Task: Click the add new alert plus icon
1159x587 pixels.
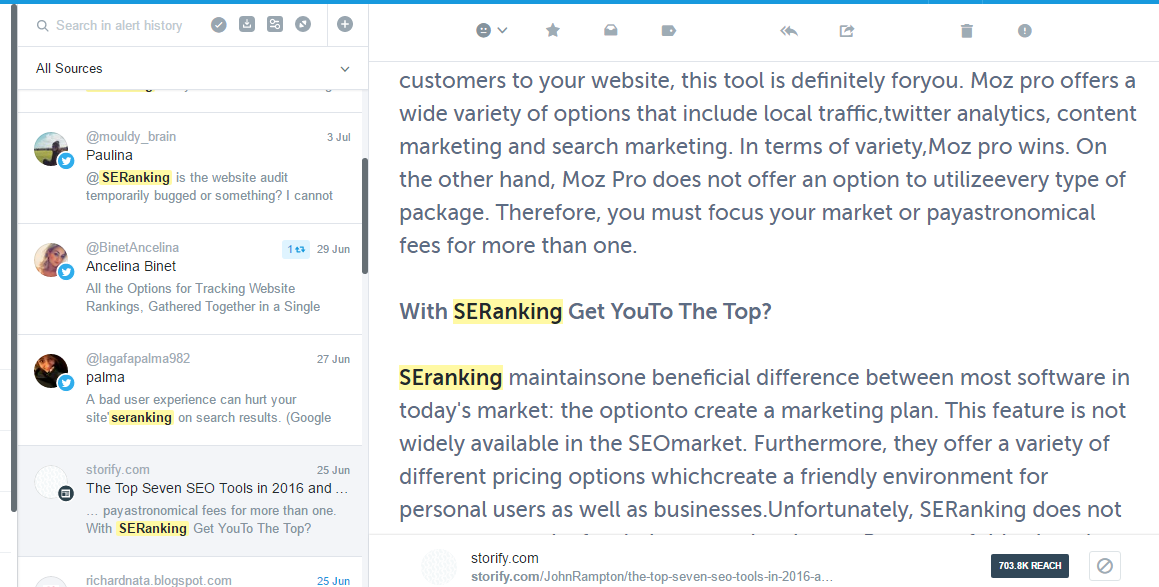Action: (345, 24)
